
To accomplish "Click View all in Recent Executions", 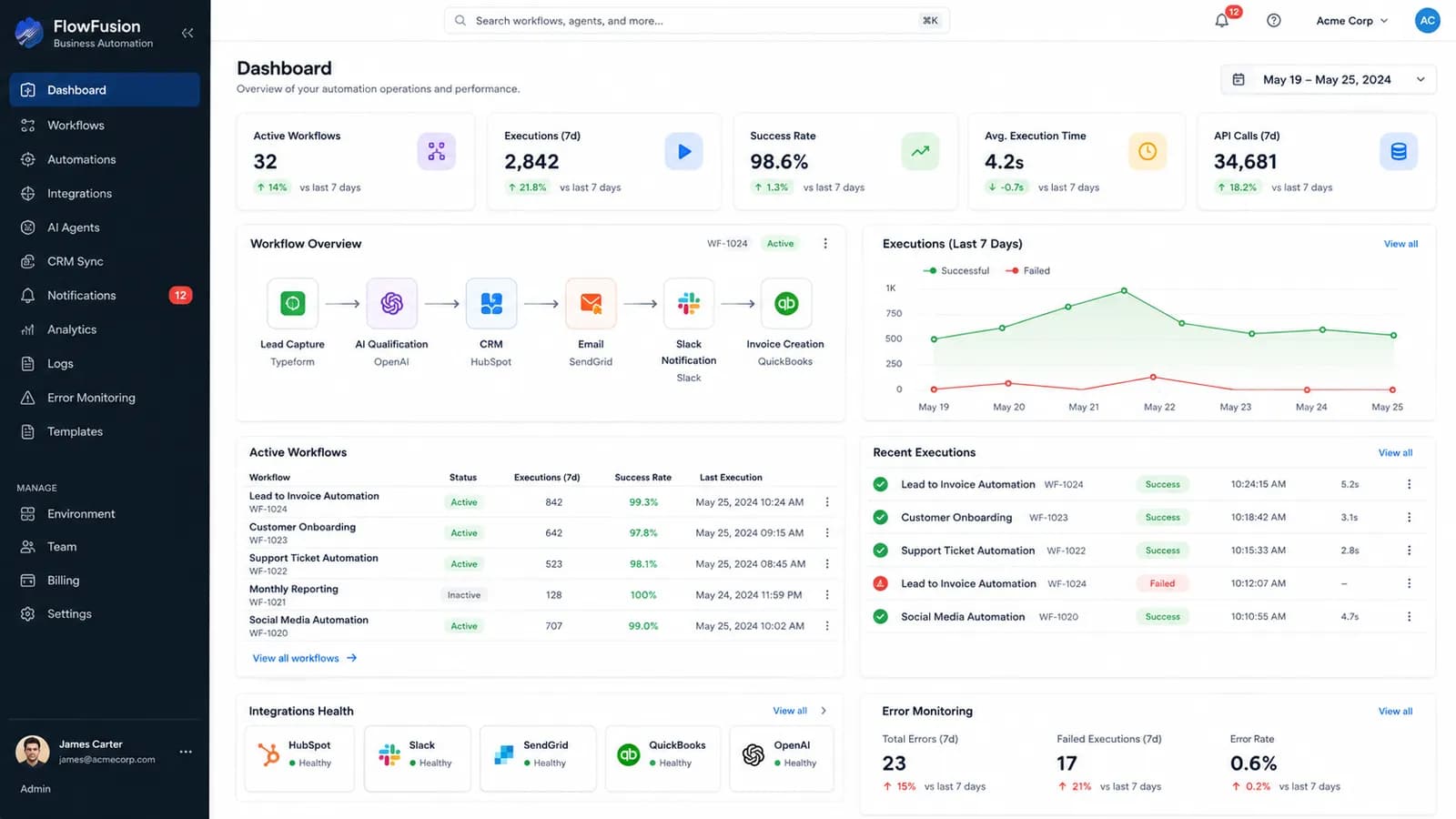I will [1395, 452].
